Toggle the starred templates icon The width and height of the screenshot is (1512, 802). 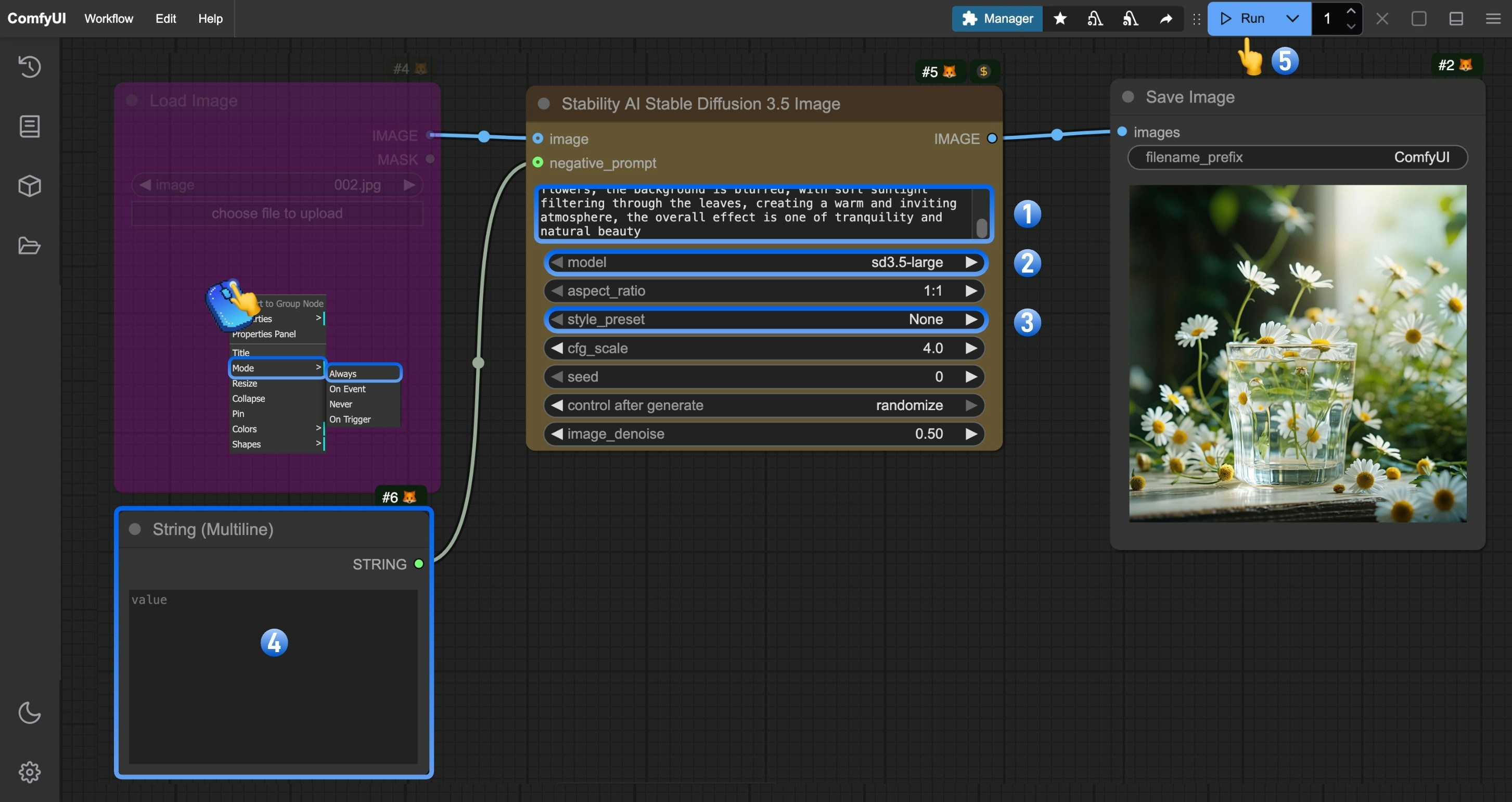[x=1059, y=18]
